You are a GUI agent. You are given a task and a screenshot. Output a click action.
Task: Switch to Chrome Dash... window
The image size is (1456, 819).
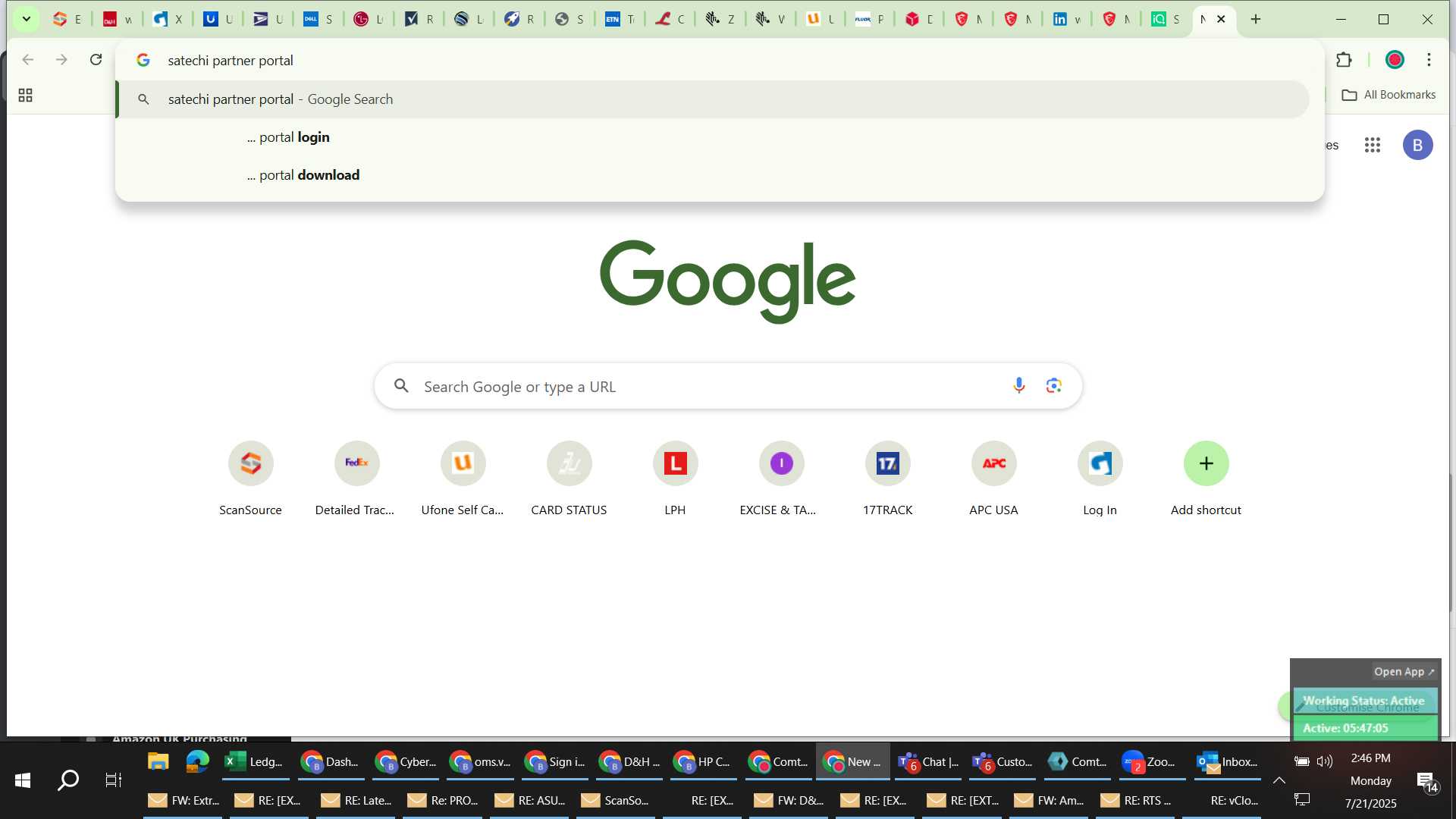tap(330, 761)
